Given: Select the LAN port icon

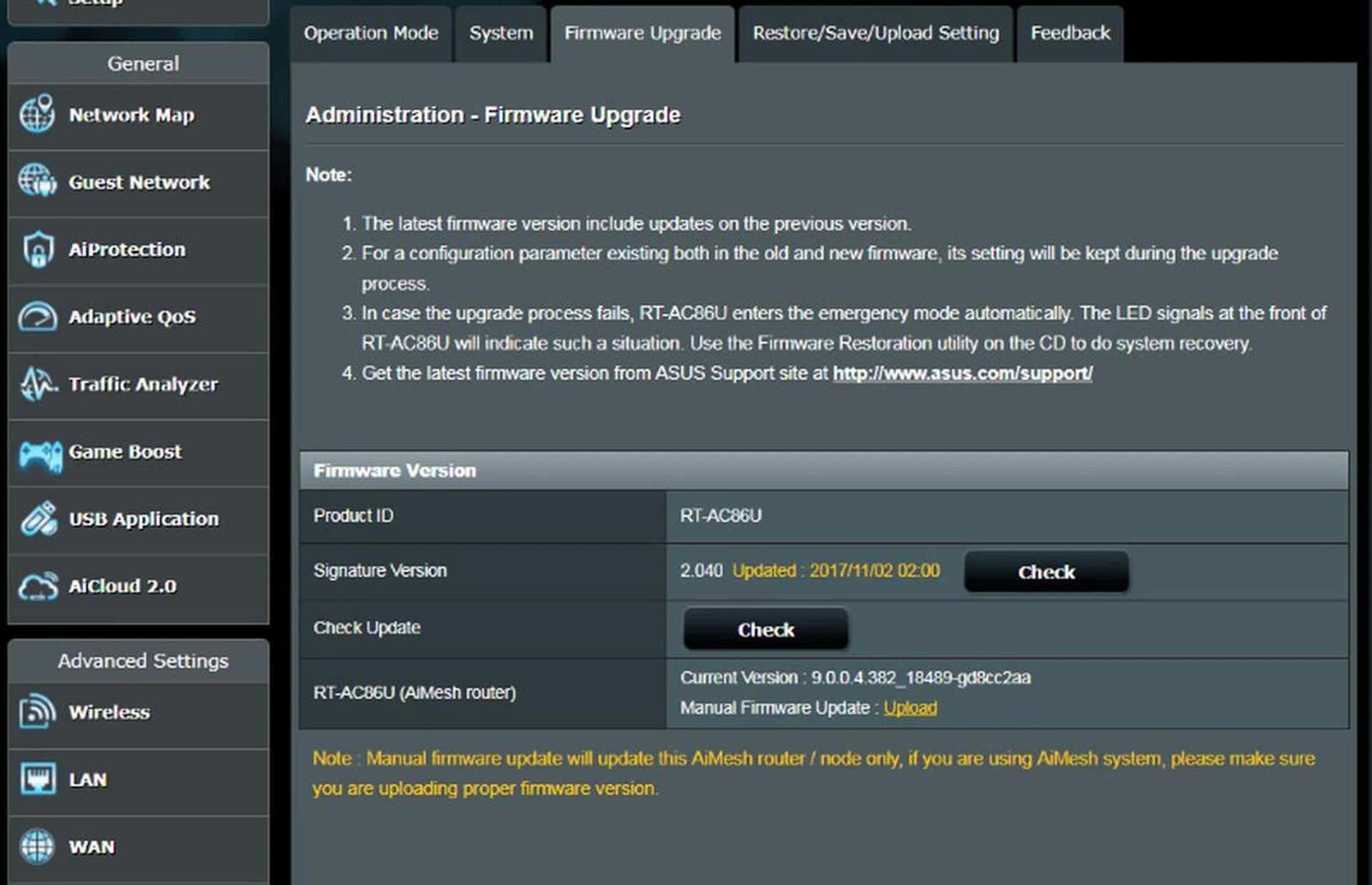Looking at the screenshot, I should pos(39,778).
